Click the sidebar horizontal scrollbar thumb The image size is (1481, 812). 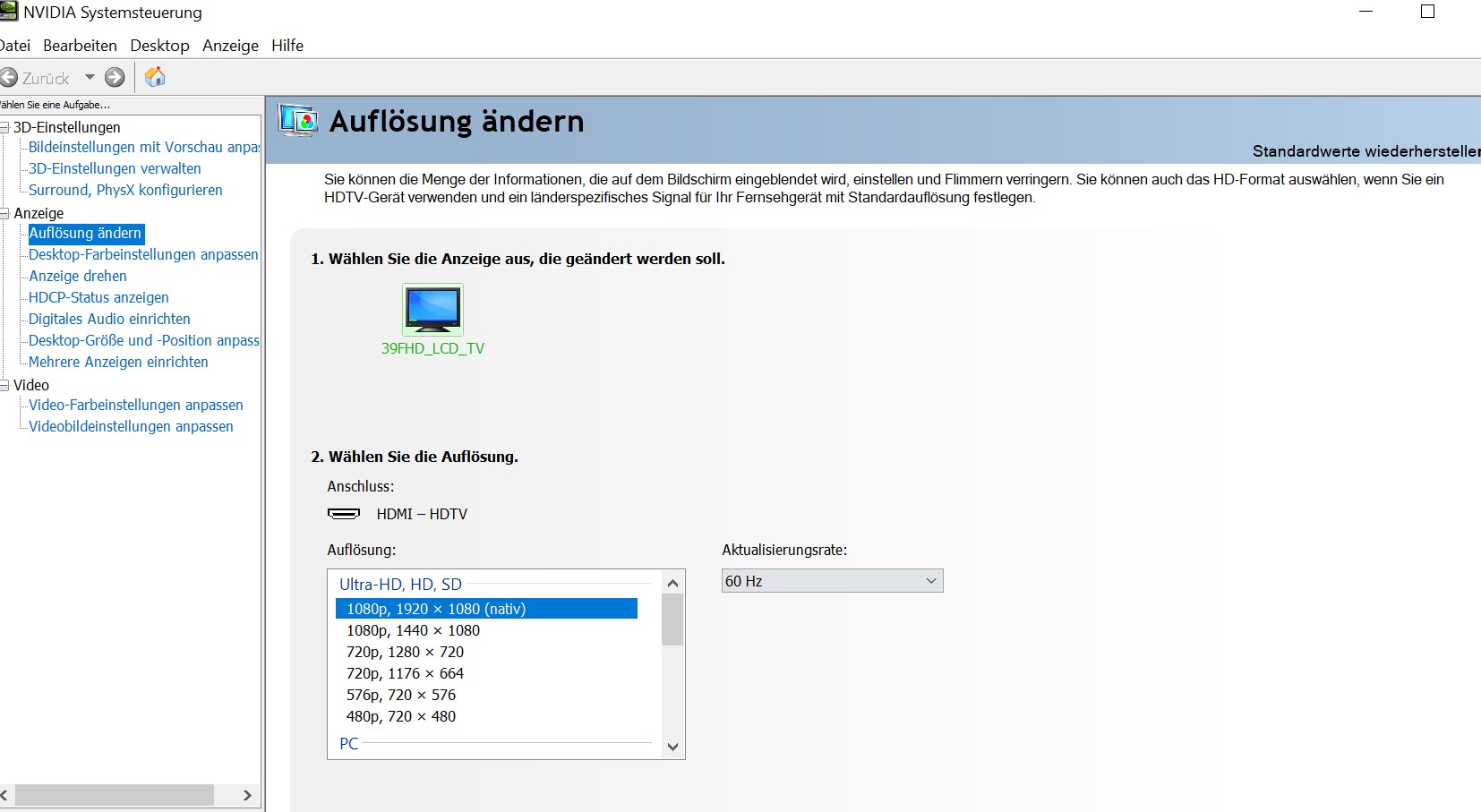pos(115,795)
